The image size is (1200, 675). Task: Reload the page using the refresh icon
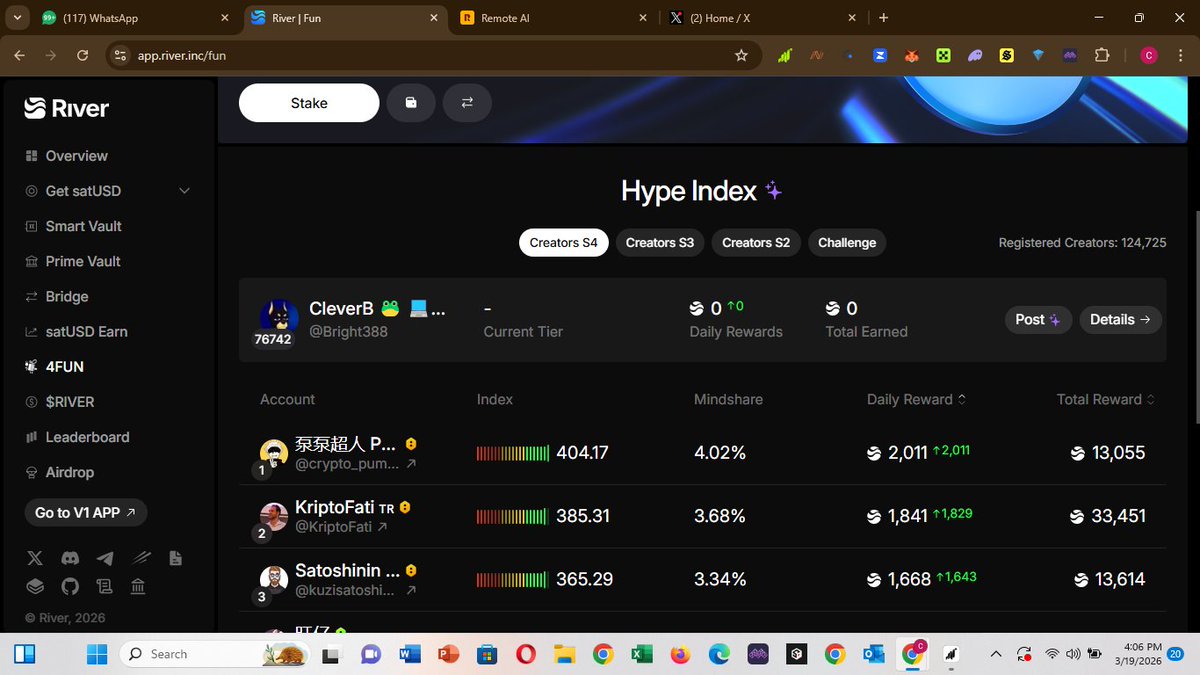point(83,56)
